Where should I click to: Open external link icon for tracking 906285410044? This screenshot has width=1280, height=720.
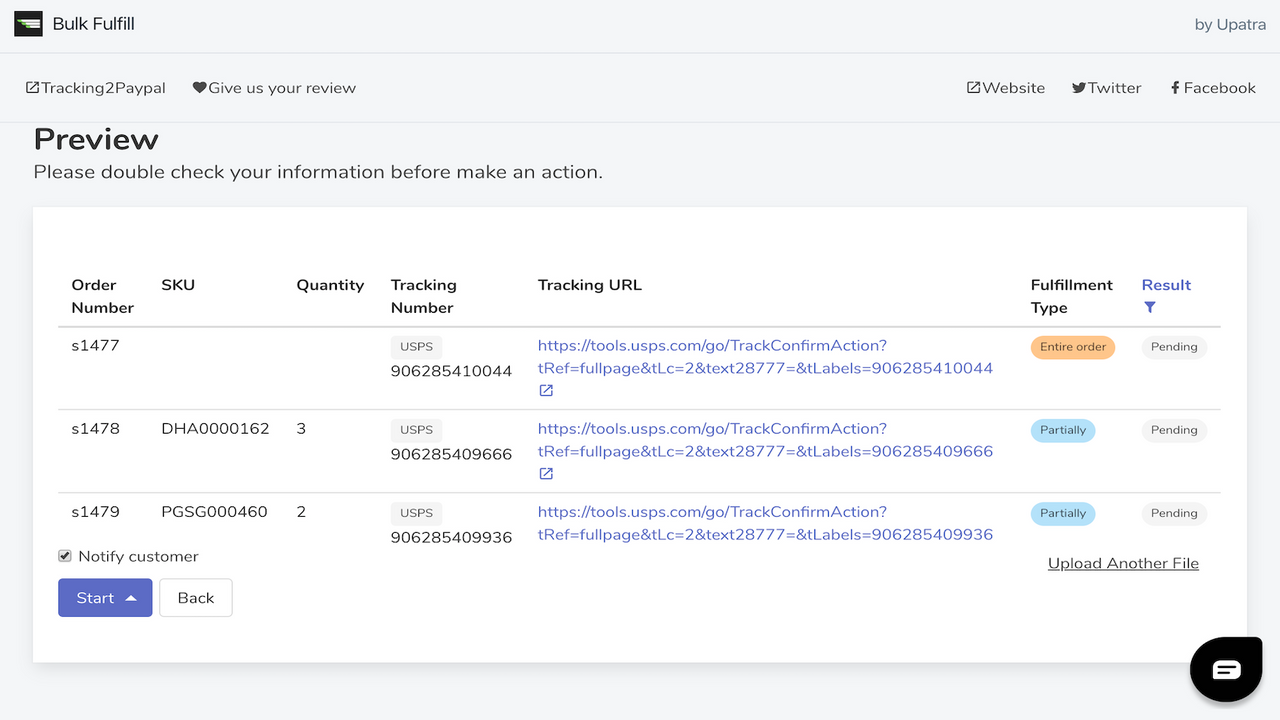coord(546,391)
